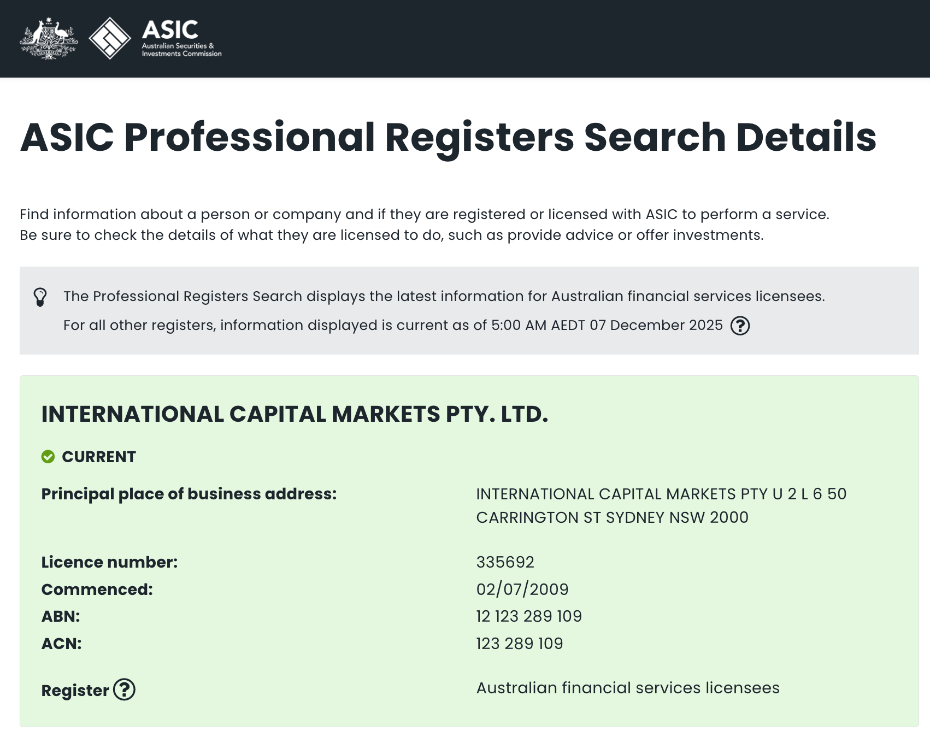
Task: Toggle the Register help tooltip open
Action: click(x=124, y=690)
